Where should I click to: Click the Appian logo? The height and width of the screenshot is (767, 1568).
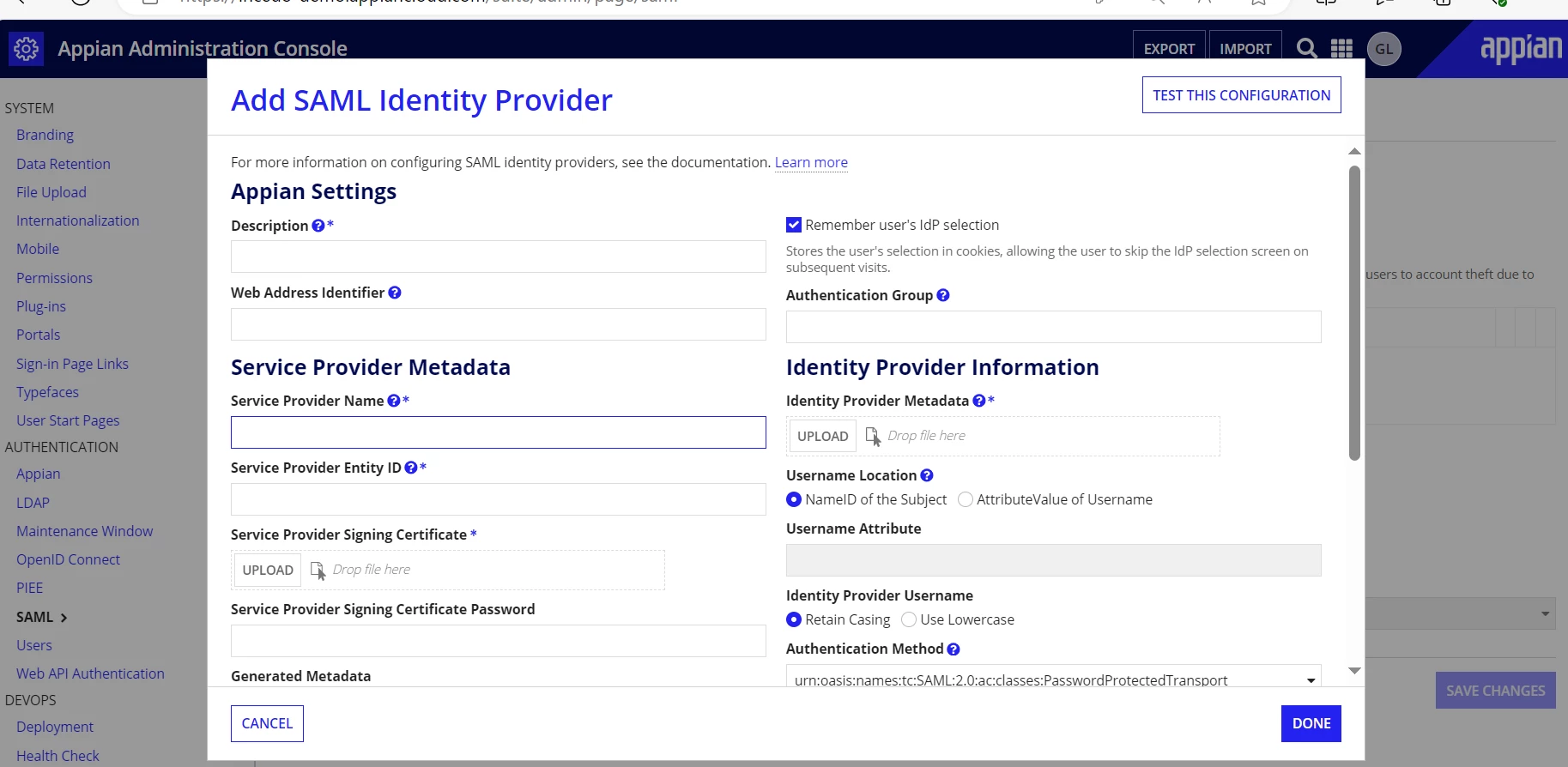coord(1521,49)
